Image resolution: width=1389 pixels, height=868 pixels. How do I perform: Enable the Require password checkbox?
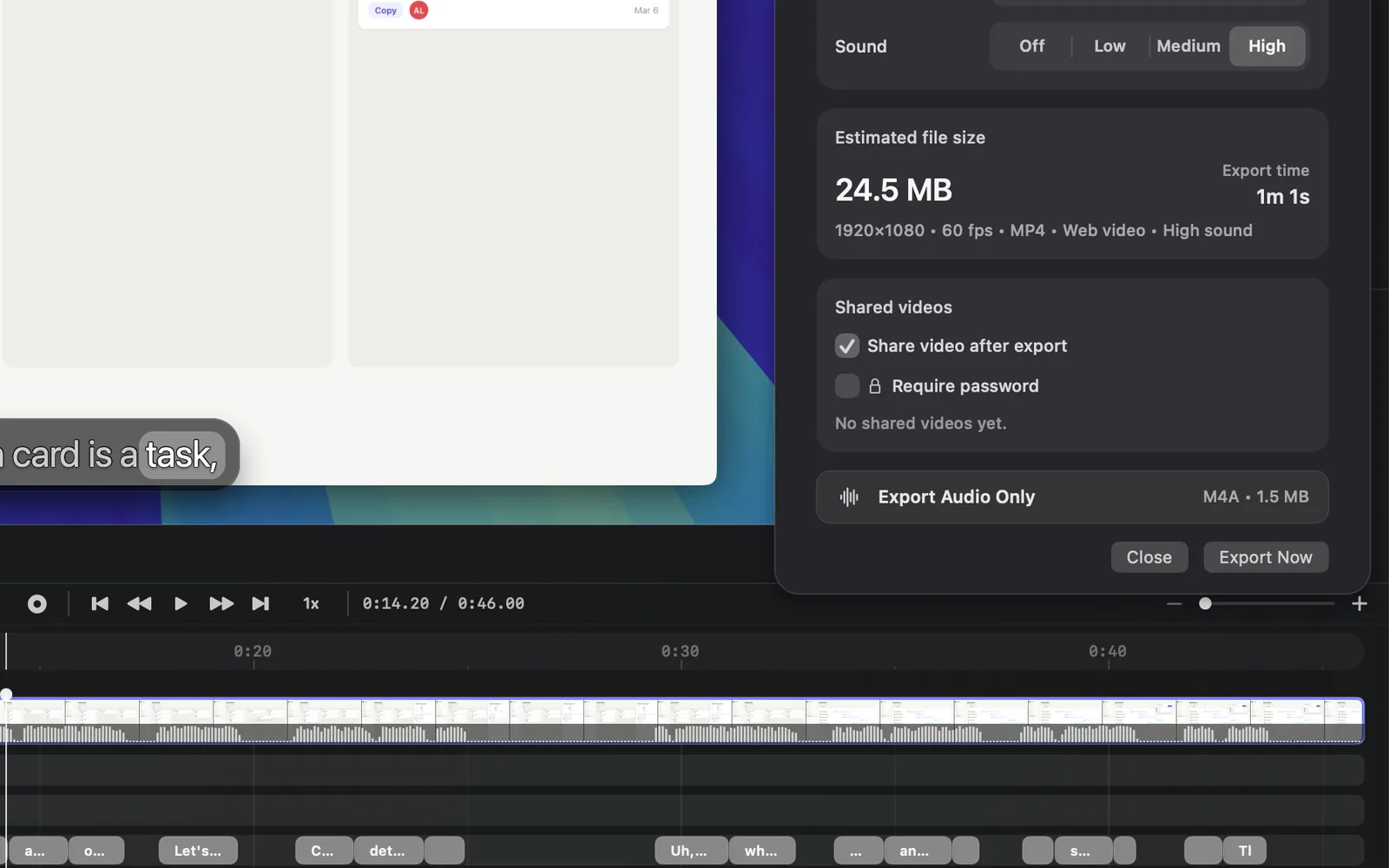pyautogui.click(x=846, y=386)
